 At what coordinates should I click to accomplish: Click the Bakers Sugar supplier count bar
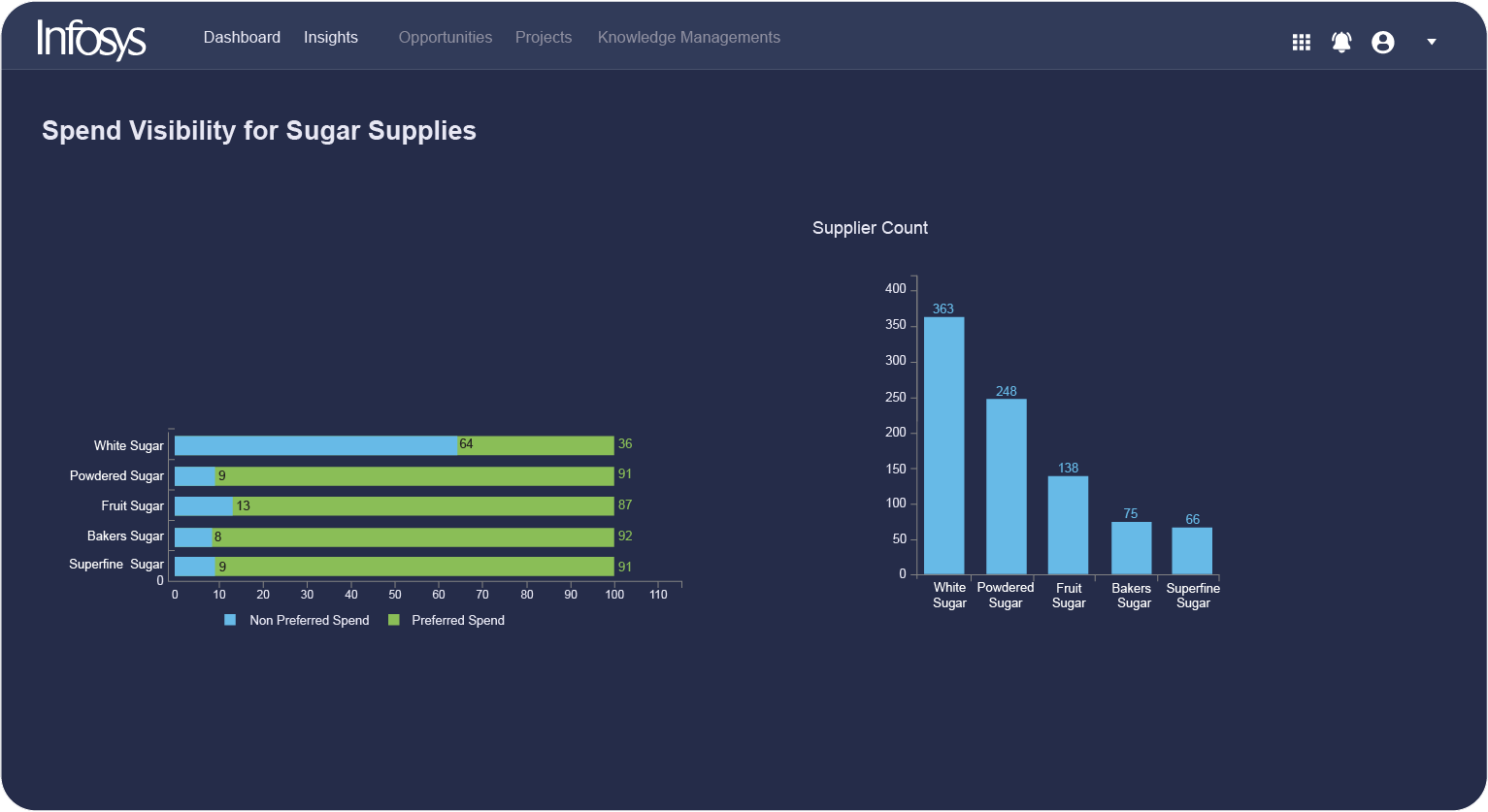tap(1131, 548)
